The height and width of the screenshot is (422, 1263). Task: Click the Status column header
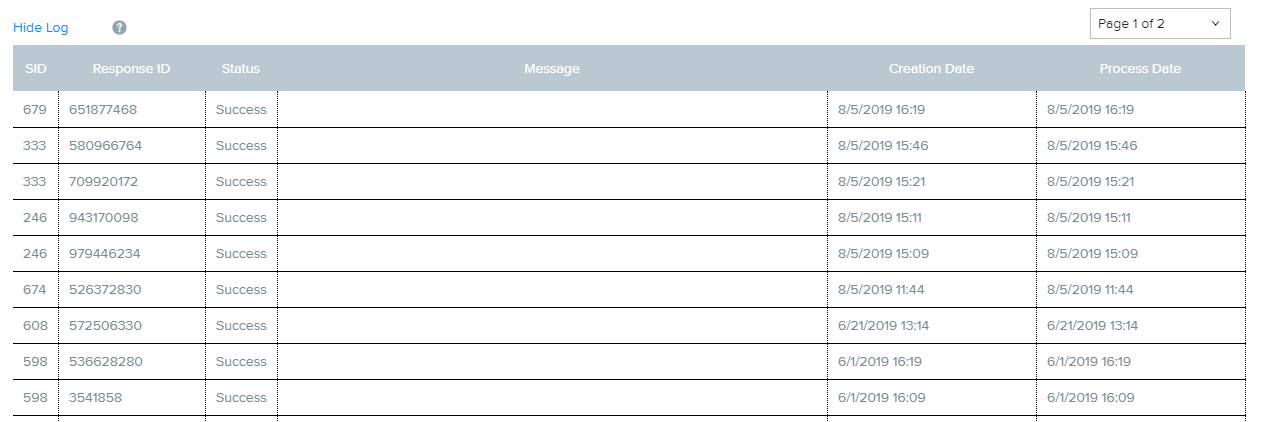[241, 69]
